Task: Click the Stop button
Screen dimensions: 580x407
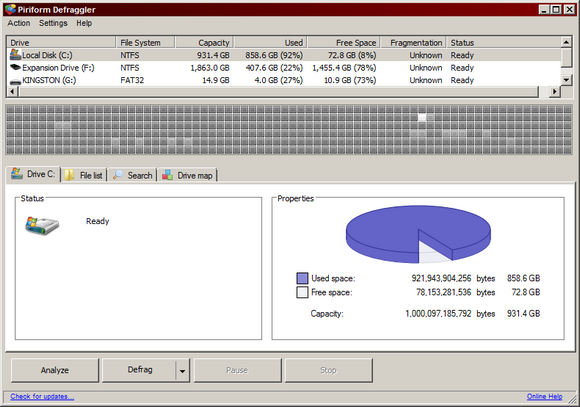Action: pos(328,370)
